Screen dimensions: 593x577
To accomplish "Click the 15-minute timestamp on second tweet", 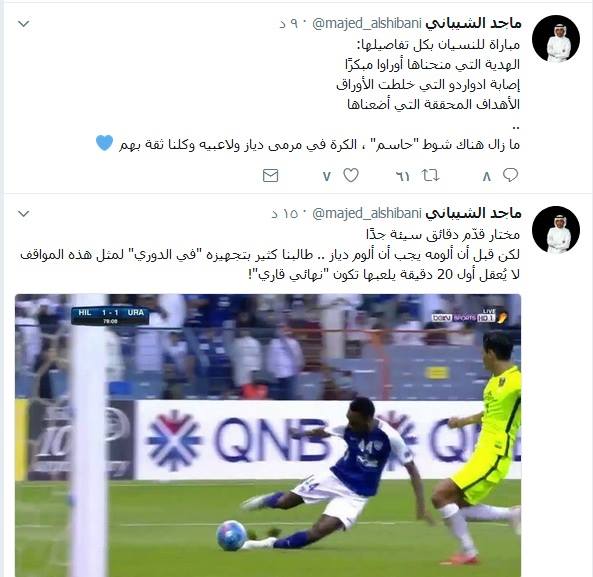I will click(x=285, y=214).
